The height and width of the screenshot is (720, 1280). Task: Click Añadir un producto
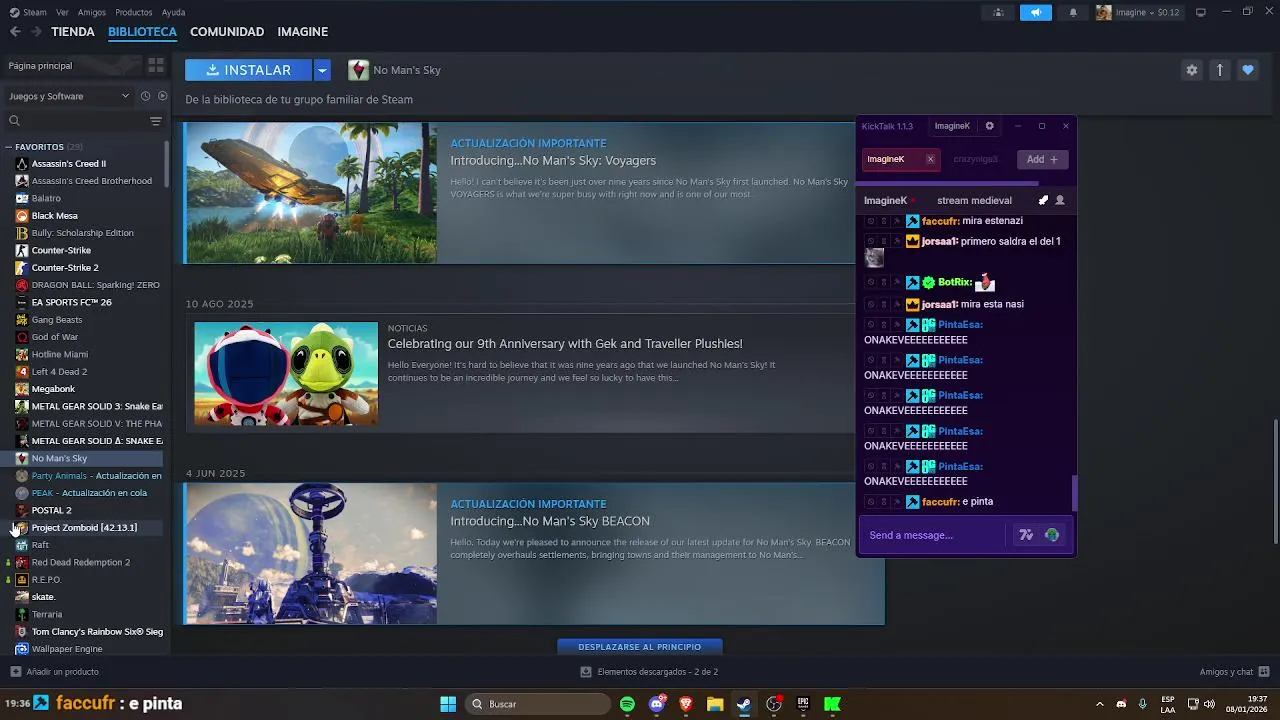click(55, 672)
